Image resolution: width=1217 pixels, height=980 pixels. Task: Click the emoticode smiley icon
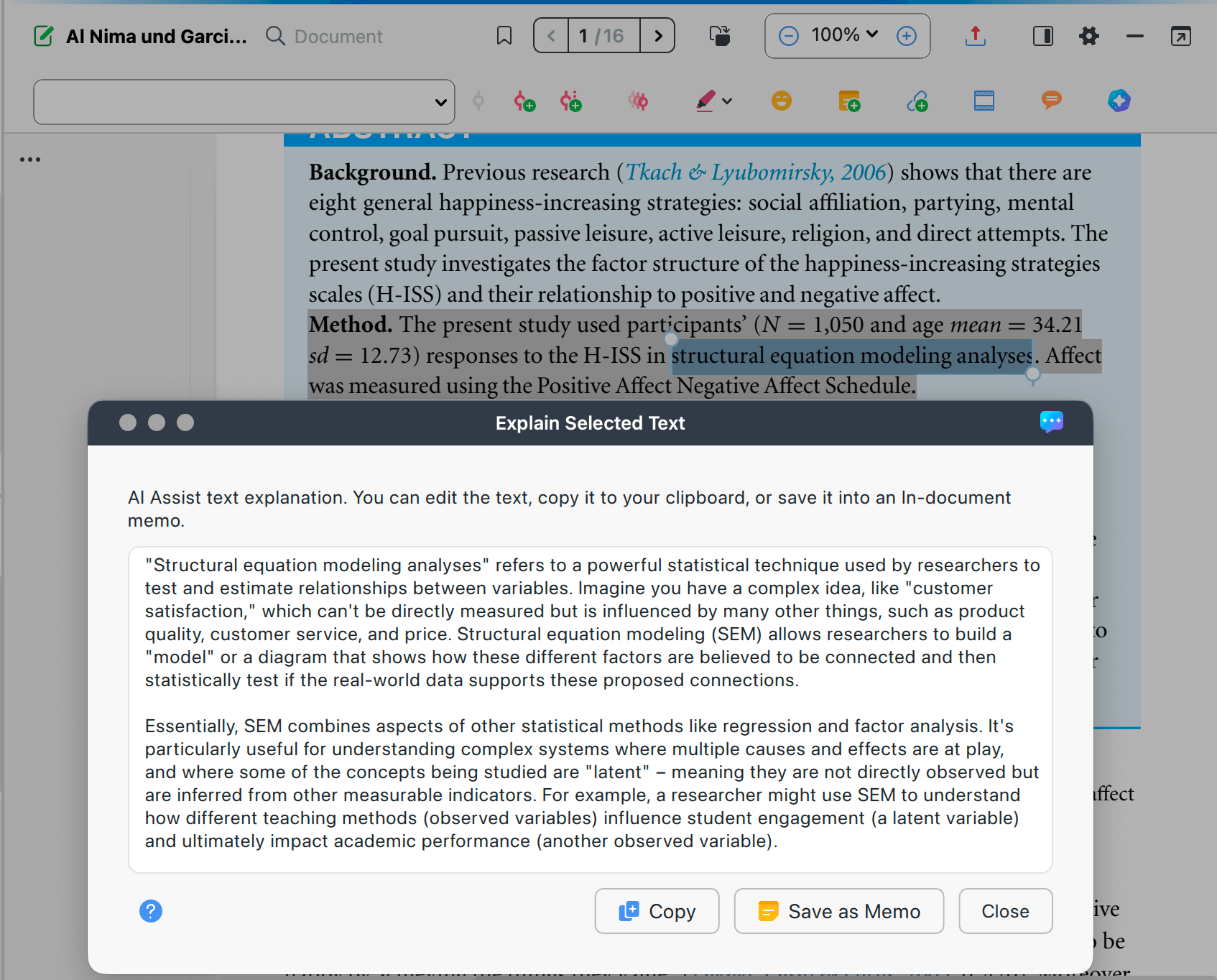point(782,101)
